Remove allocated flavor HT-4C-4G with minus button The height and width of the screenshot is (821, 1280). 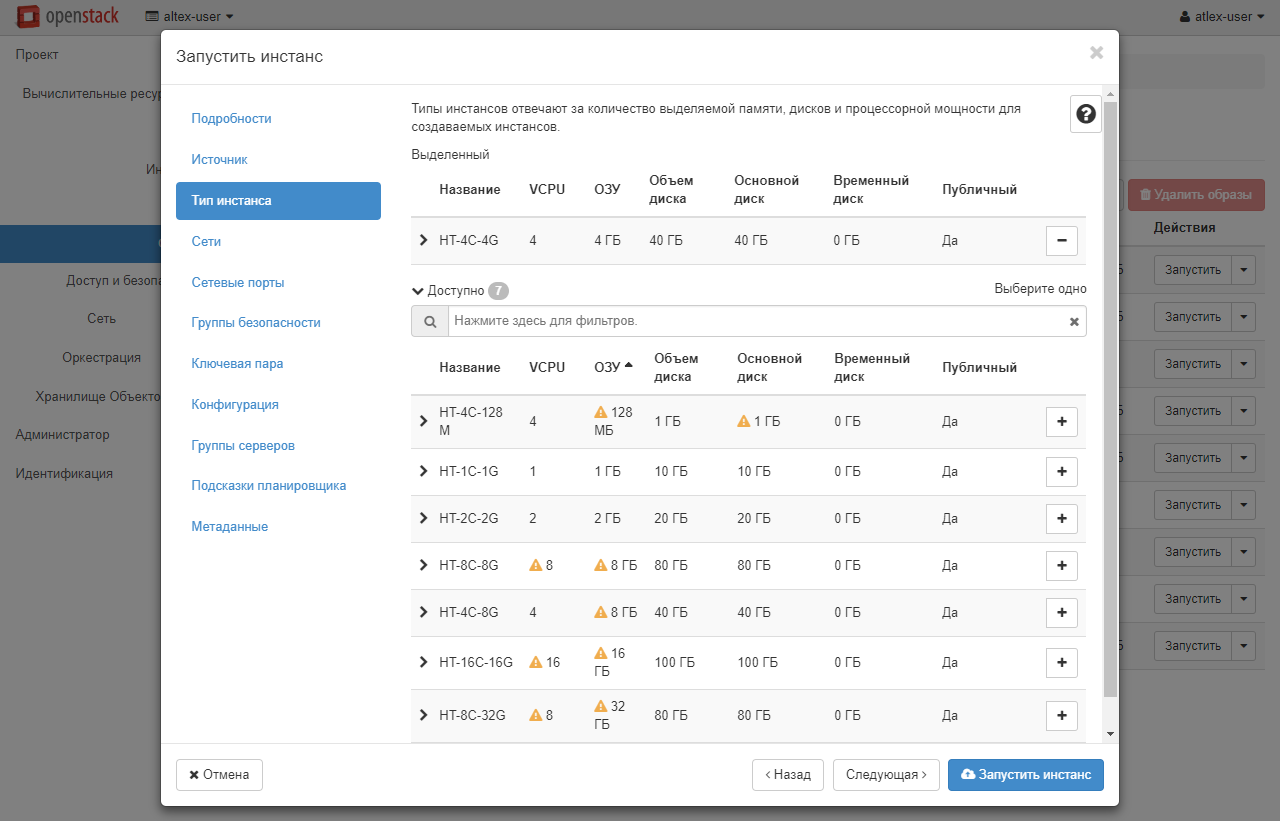point(1061,240)
